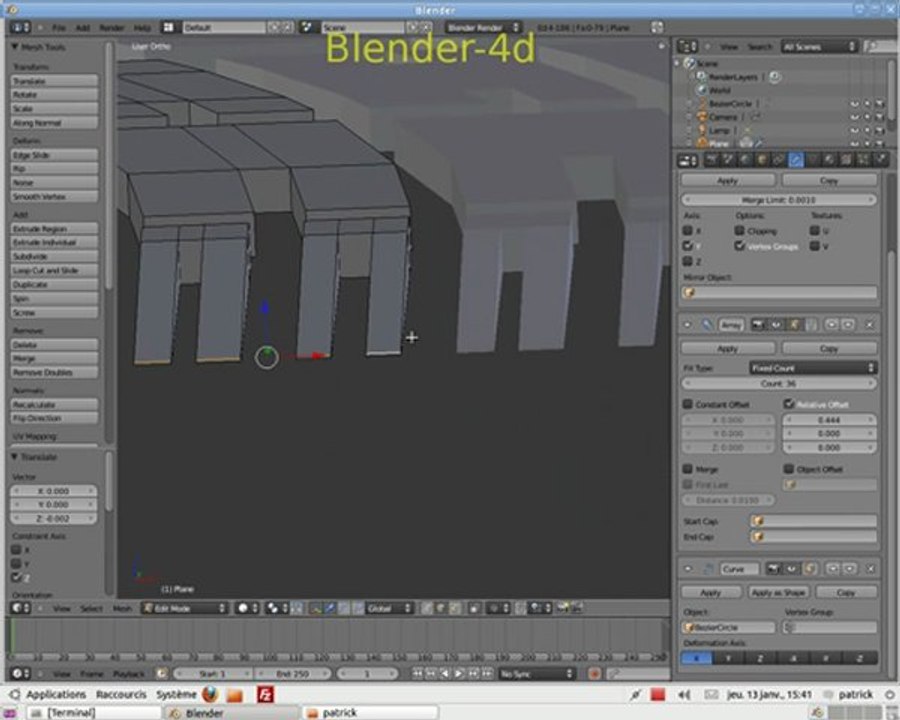The width and height of the screenshot is (900, 720).
Task: Open the No Sync dropdown in timeline
Action: click(536, 673)
